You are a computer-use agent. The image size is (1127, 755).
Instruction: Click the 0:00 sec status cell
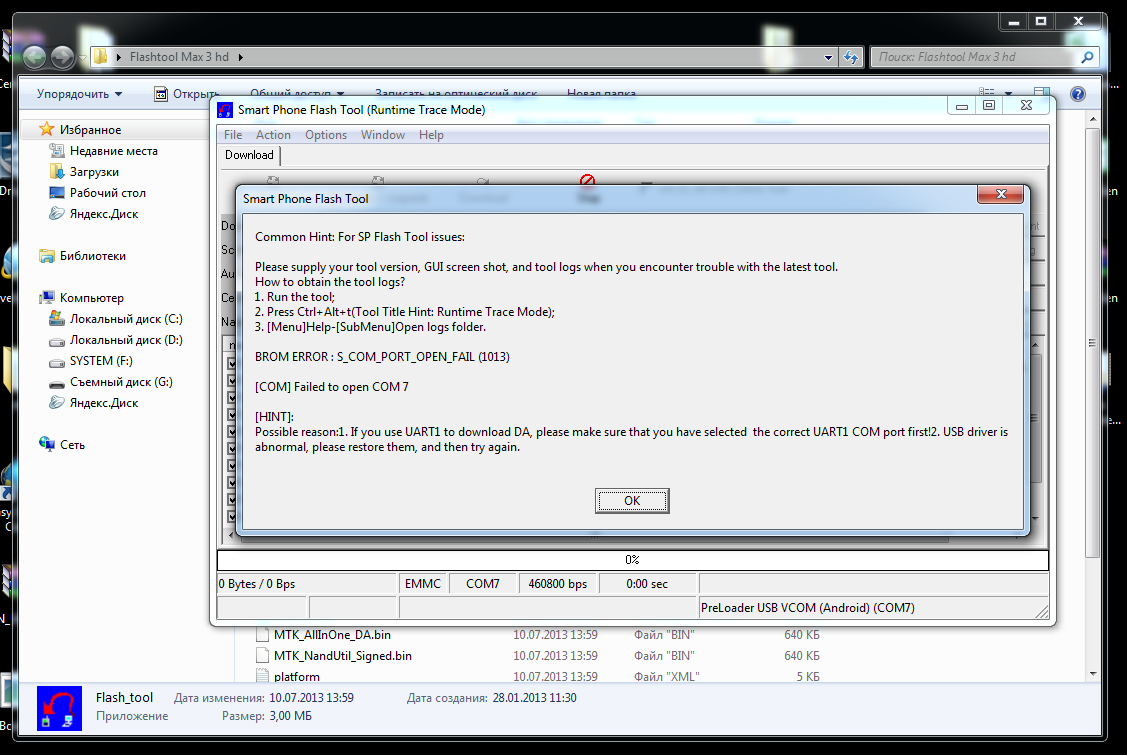click(647, 584)
